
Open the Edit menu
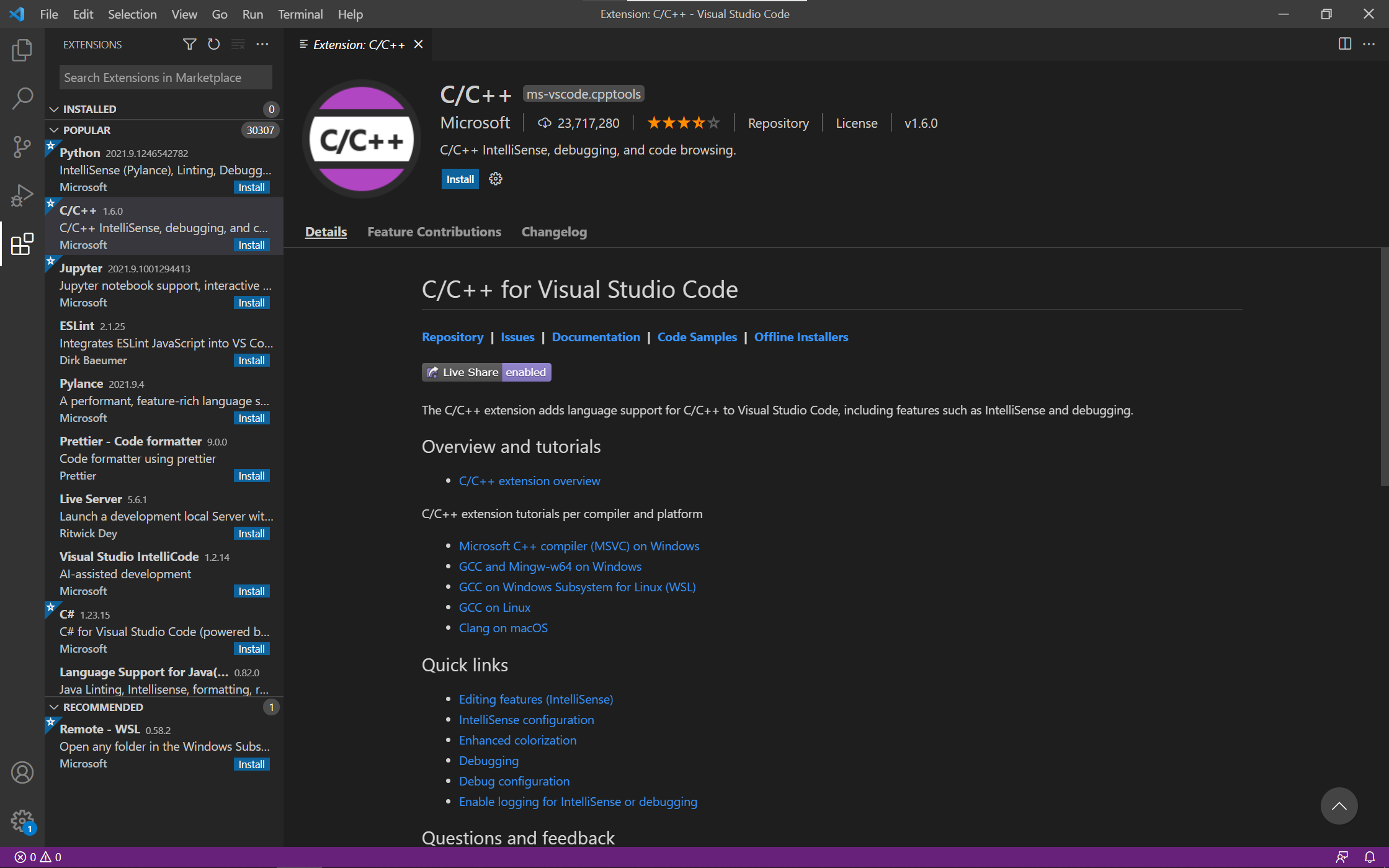pos(83,14)
